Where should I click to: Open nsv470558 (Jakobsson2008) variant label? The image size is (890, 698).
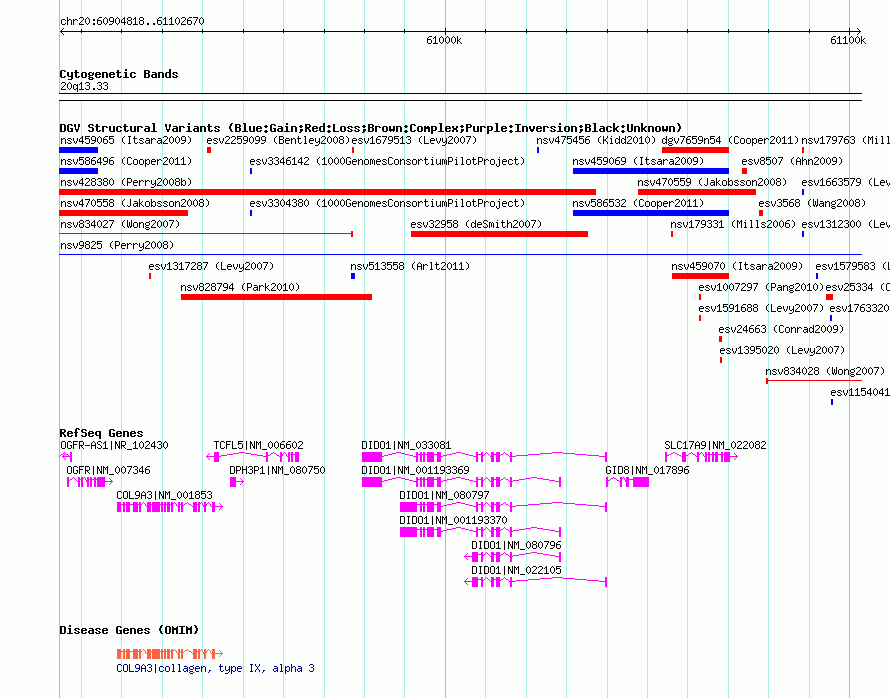tap(135, 203)
